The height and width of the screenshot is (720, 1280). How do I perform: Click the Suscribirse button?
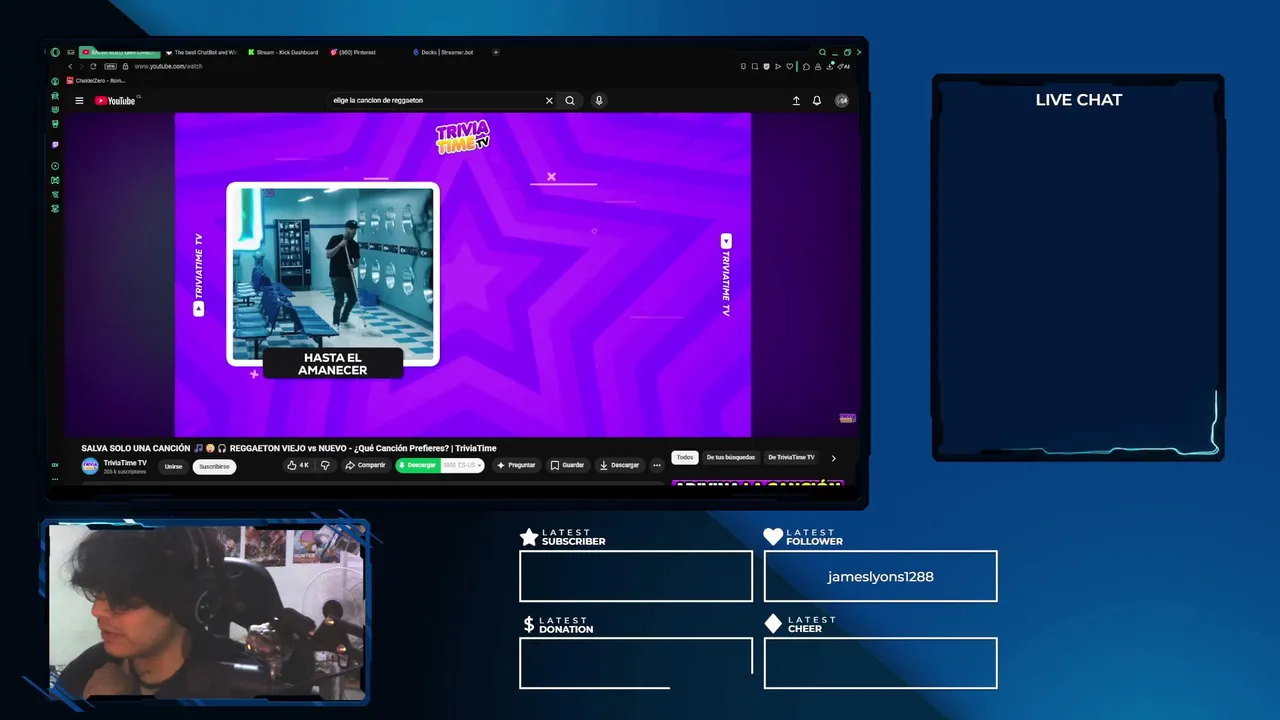coord(214,466)
